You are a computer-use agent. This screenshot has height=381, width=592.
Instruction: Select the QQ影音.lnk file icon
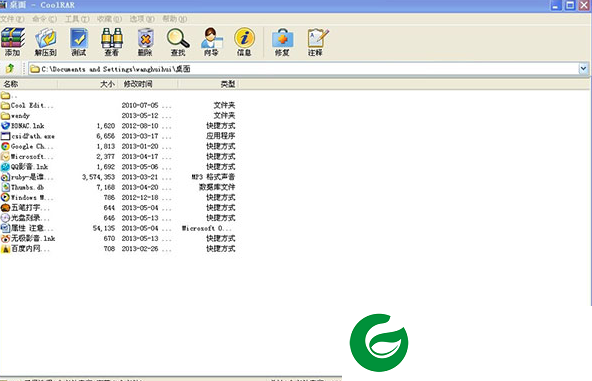pos(5,167)
